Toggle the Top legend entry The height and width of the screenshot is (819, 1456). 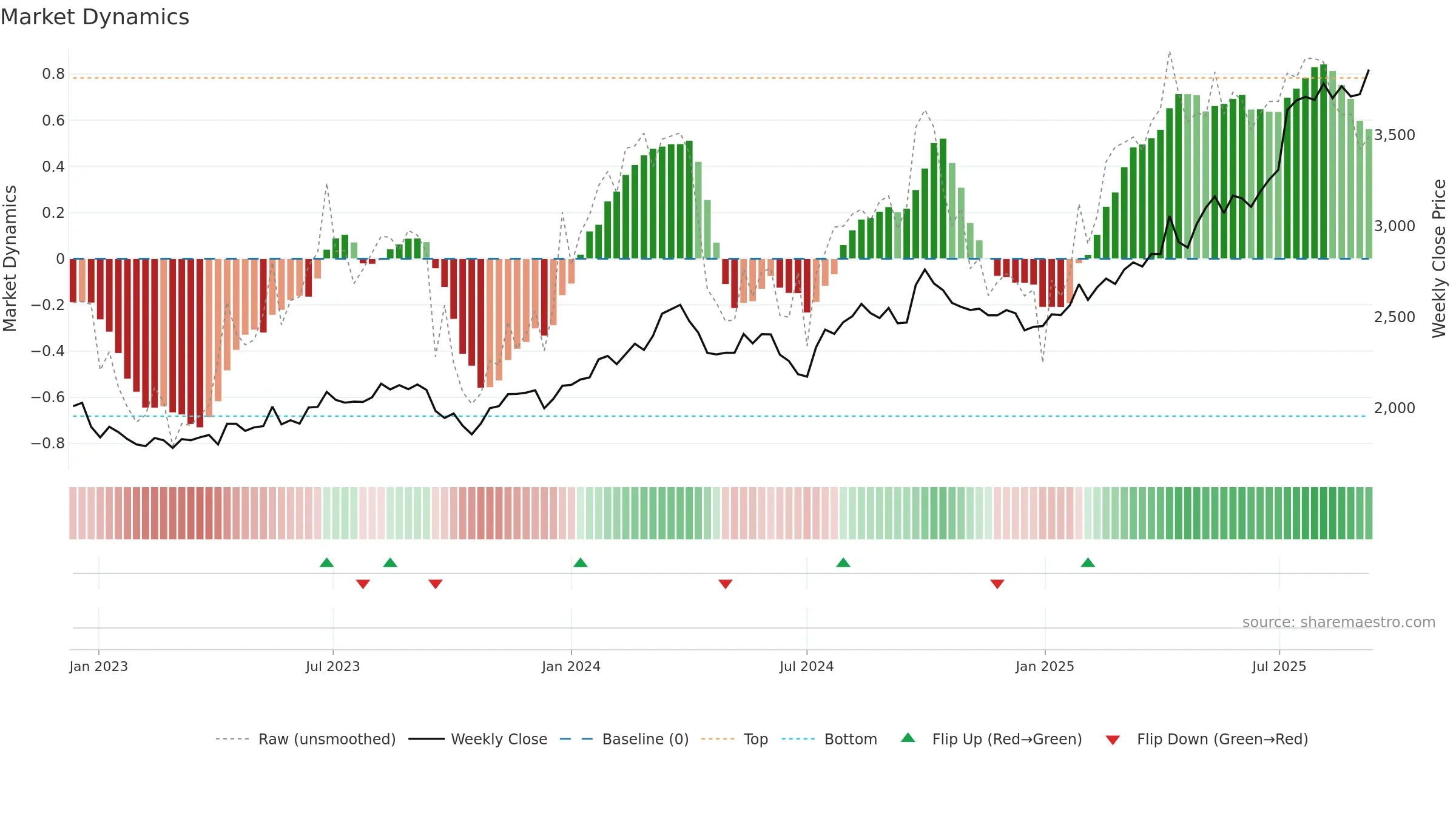click(x=734, y=739)
